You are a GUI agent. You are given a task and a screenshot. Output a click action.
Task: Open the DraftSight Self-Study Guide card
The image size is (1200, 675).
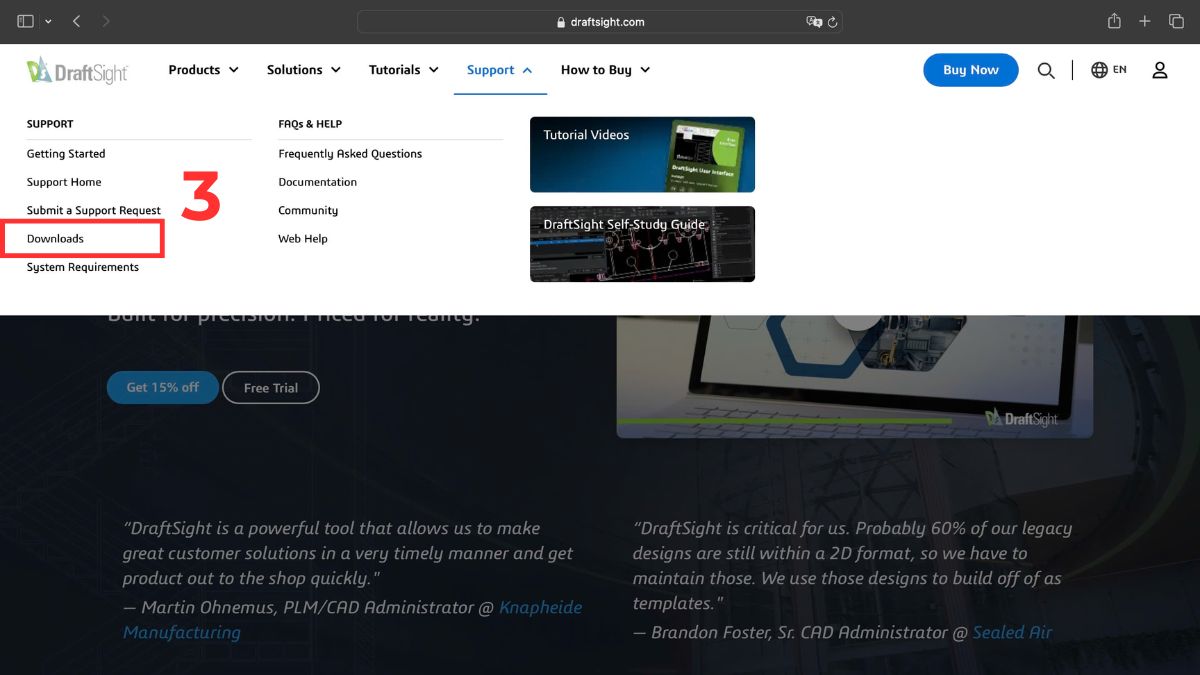642,244
